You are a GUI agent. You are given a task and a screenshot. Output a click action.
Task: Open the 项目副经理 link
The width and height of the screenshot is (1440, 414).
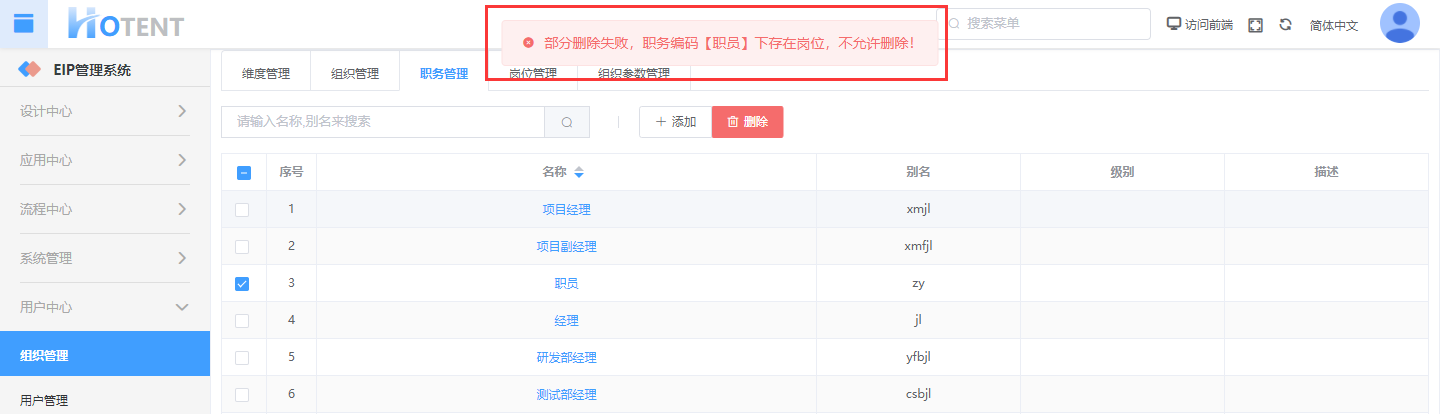(x=566, y=247)
